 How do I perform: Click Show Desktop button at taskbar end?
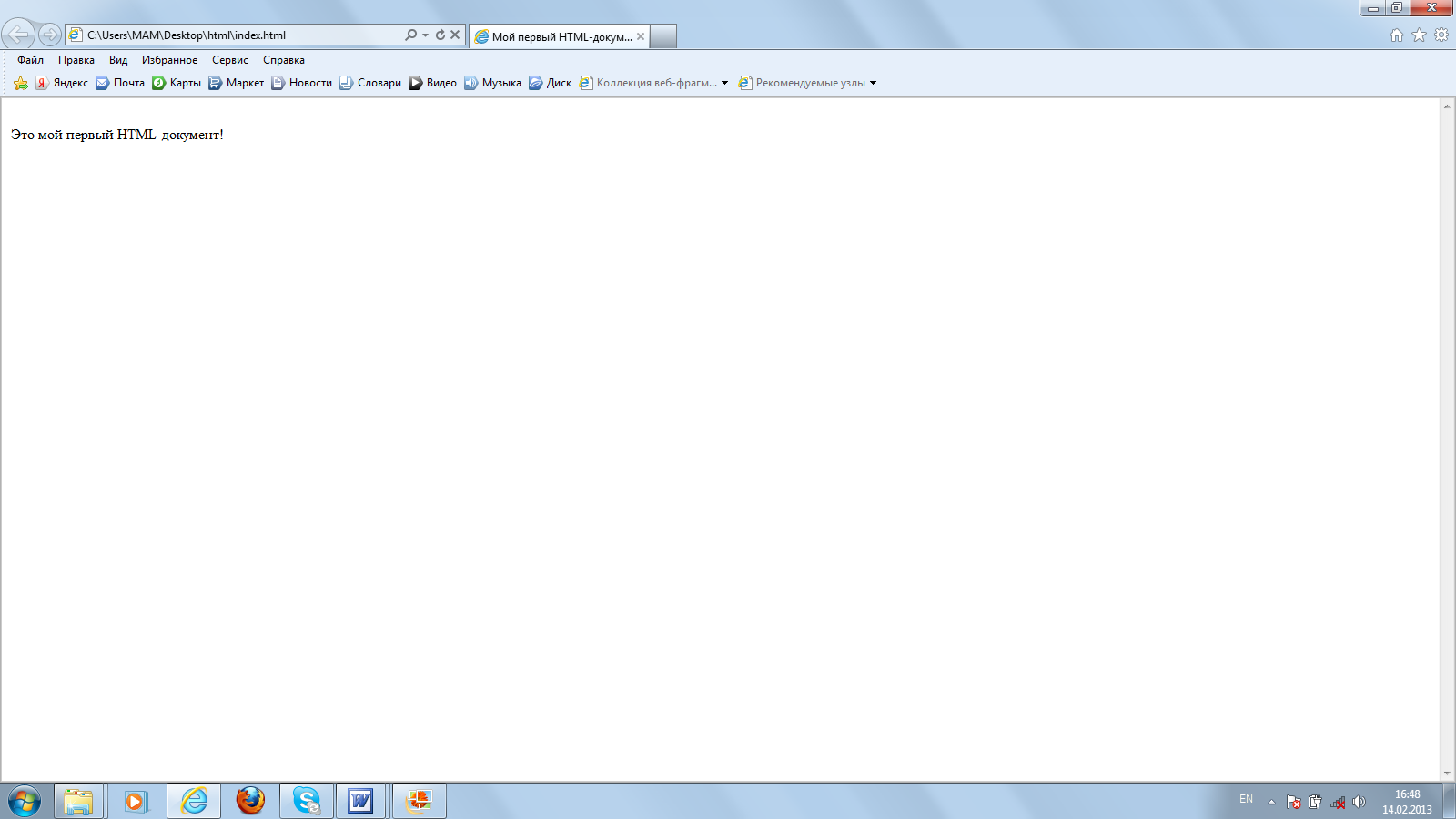click(x=1449, y=801)
